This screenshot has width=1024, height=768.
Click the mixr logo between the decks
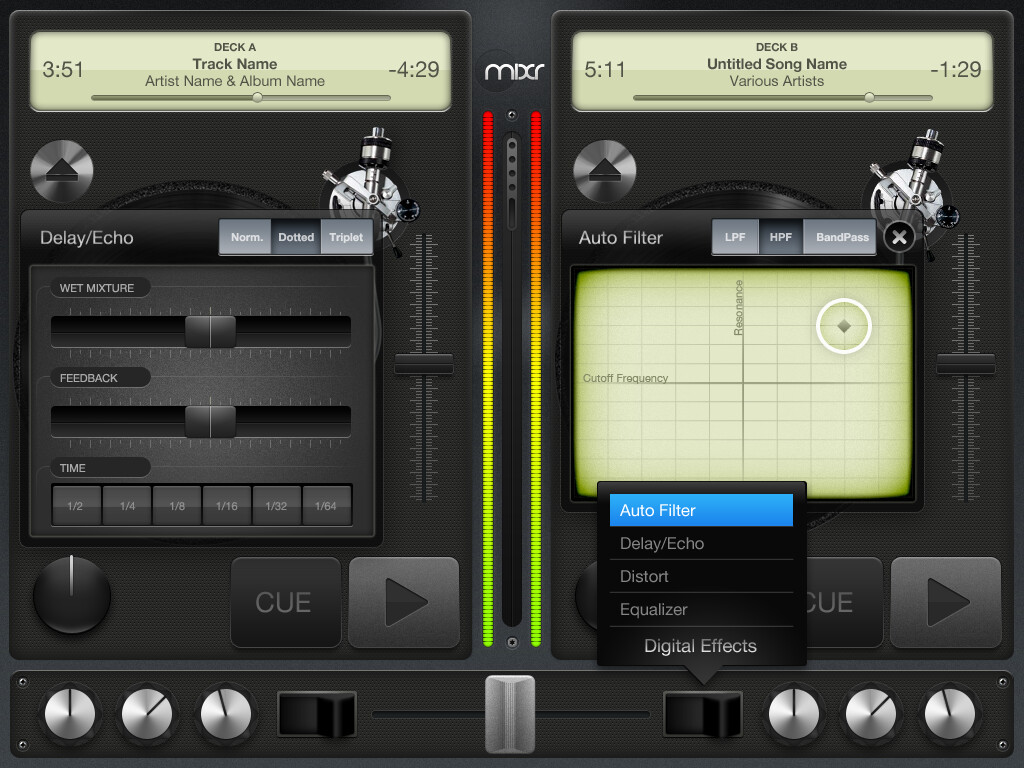(511, 71)
